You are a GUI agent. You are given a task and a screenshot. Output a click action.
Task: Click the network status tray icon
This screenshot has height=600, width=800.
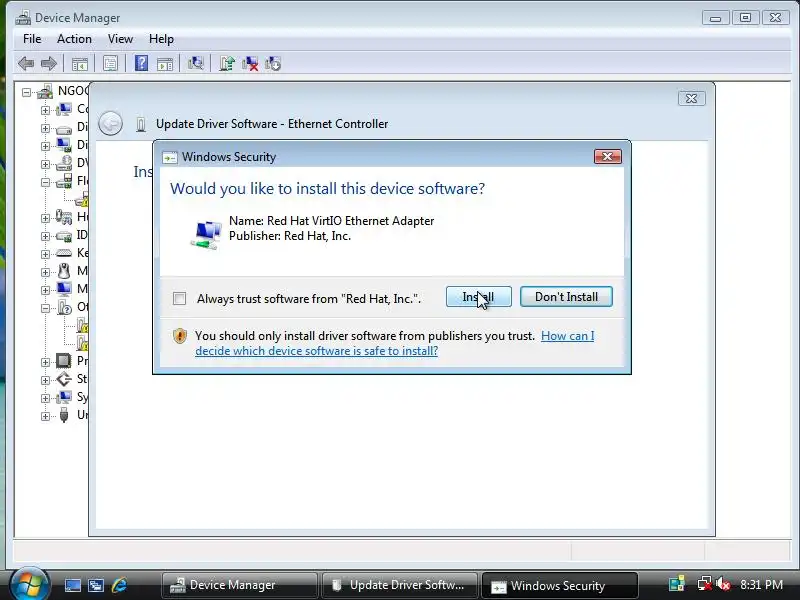point(705,584)
